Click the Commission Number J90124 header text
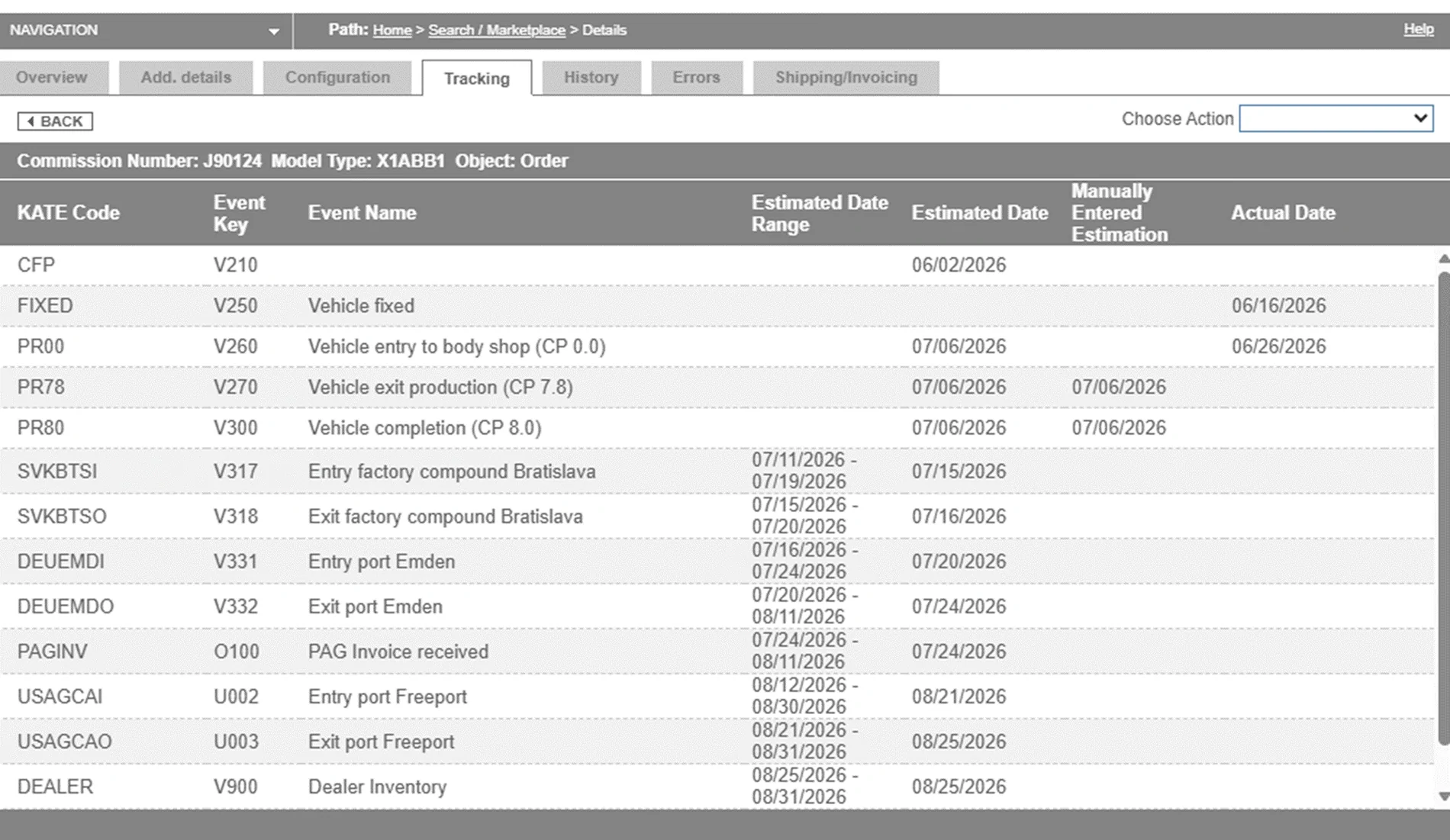 (139, 161)
